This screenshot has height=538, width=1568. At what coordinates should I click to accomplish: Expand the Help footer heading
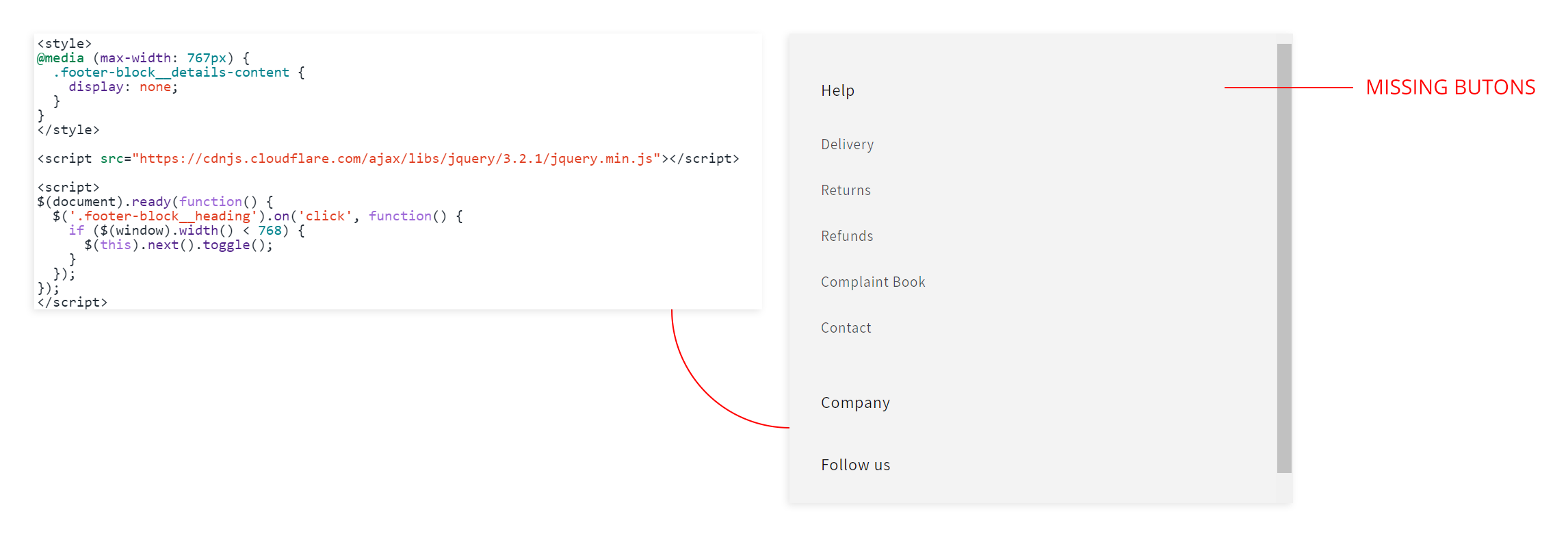[837, 90]
